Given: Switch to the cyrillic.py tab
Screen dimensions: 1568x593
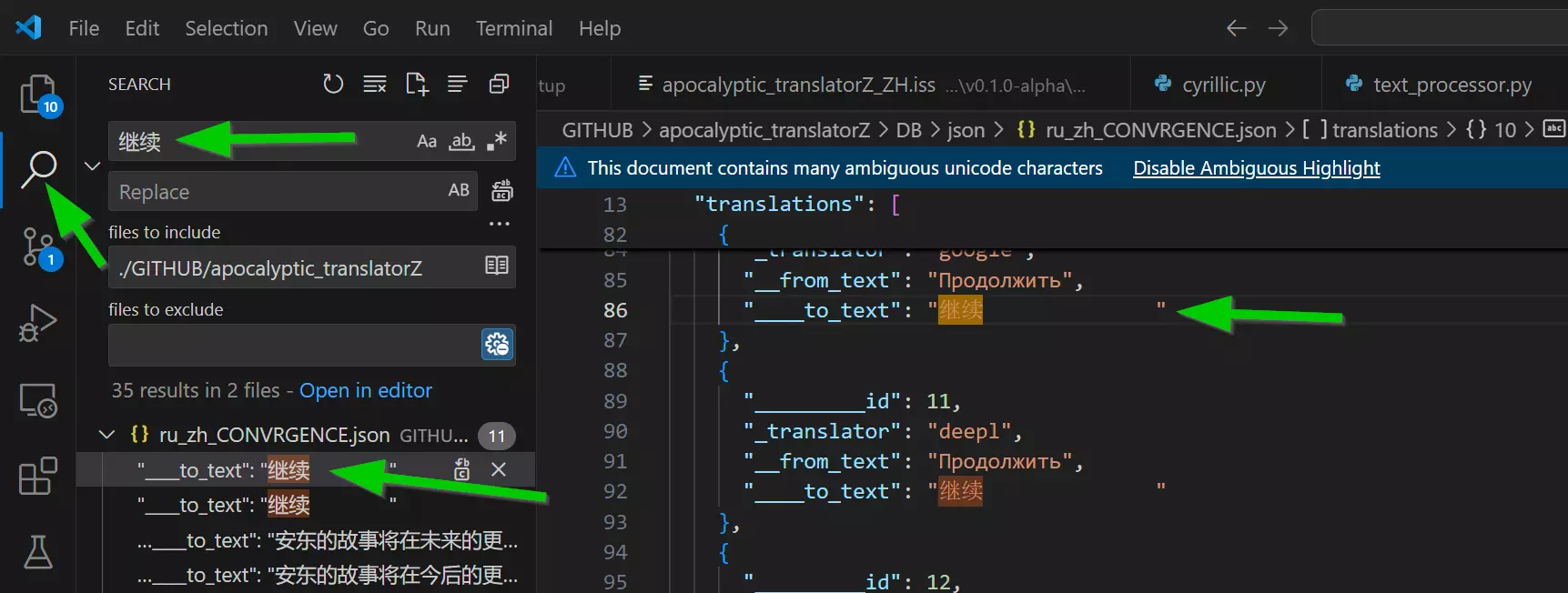Looking at the screenshot, I should point(1223,85).
